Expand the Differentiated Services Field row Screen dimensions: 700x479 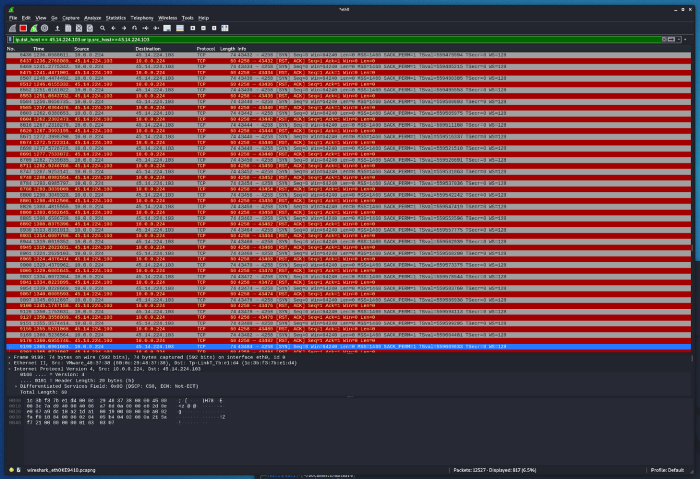tap(16, 386)
